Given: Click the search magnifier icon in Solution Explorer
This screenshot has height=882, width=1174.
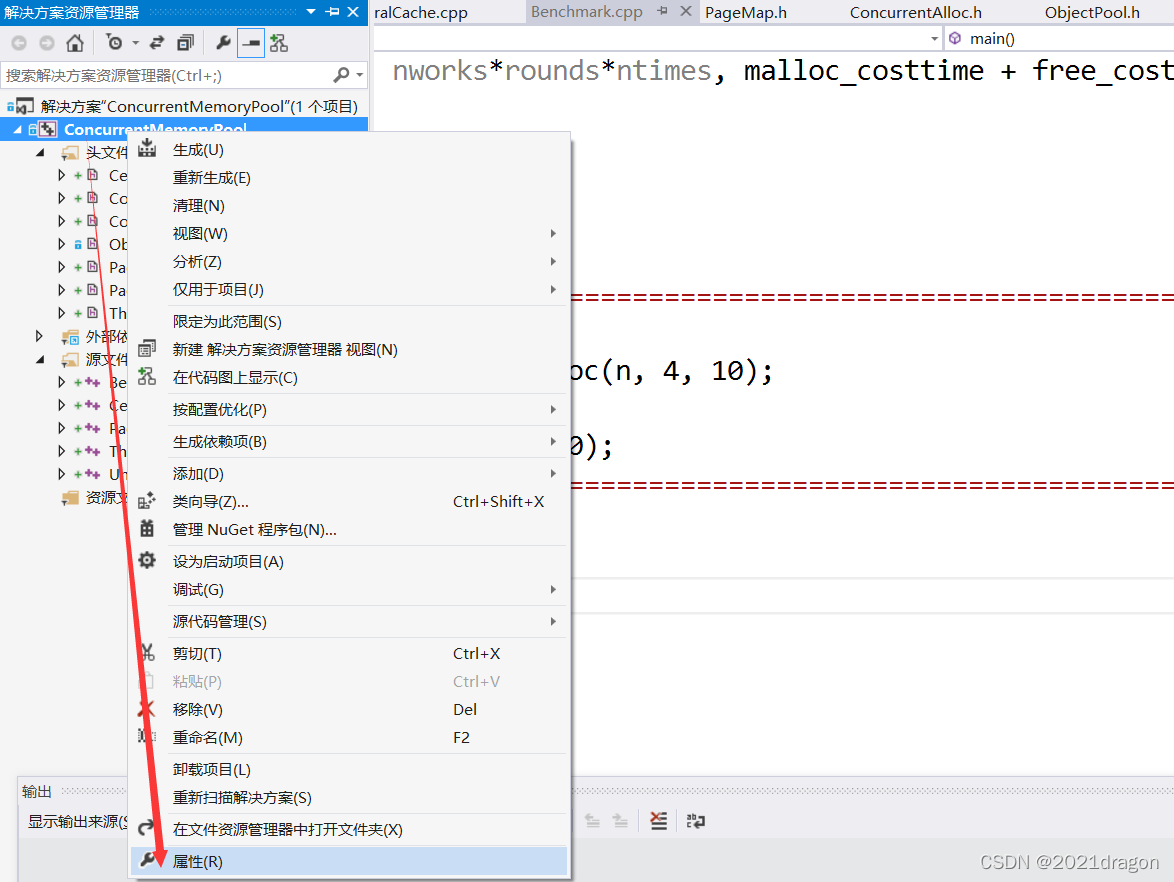Looking at the screenshot, I should [x=341, y=75].
